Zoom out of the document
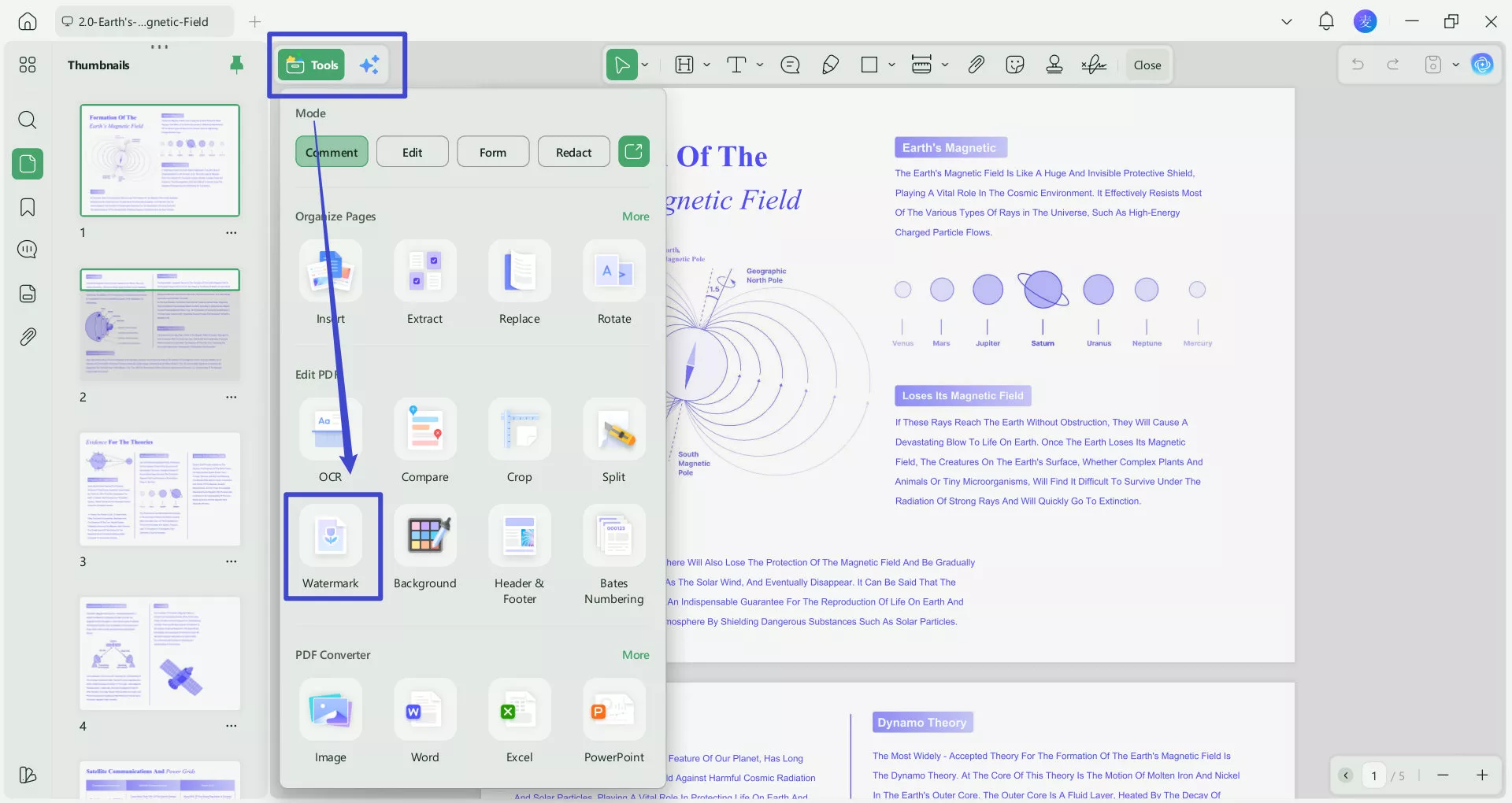 [1443, 775]
